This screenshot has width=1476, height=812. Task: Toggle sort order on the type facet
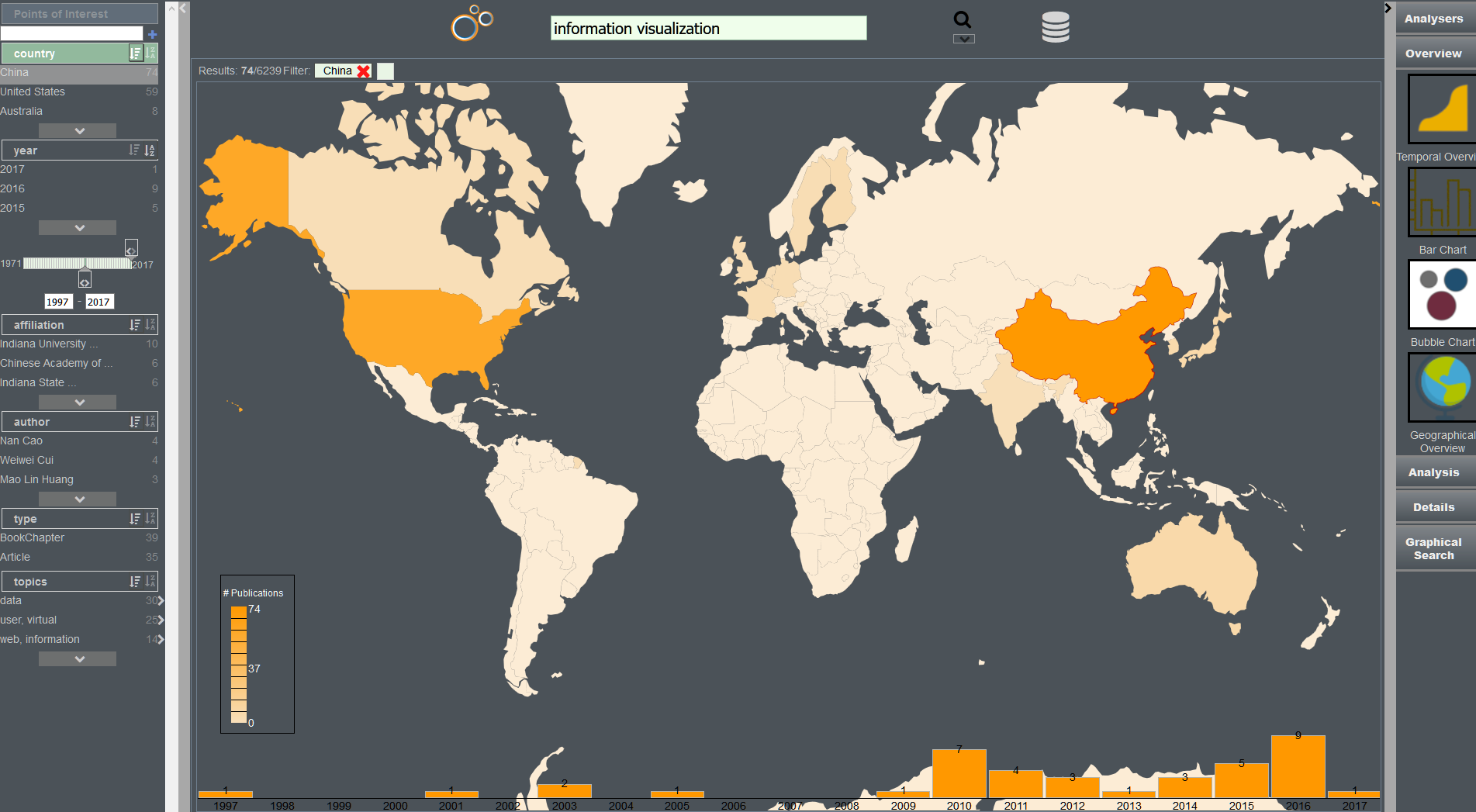[134, 518]
